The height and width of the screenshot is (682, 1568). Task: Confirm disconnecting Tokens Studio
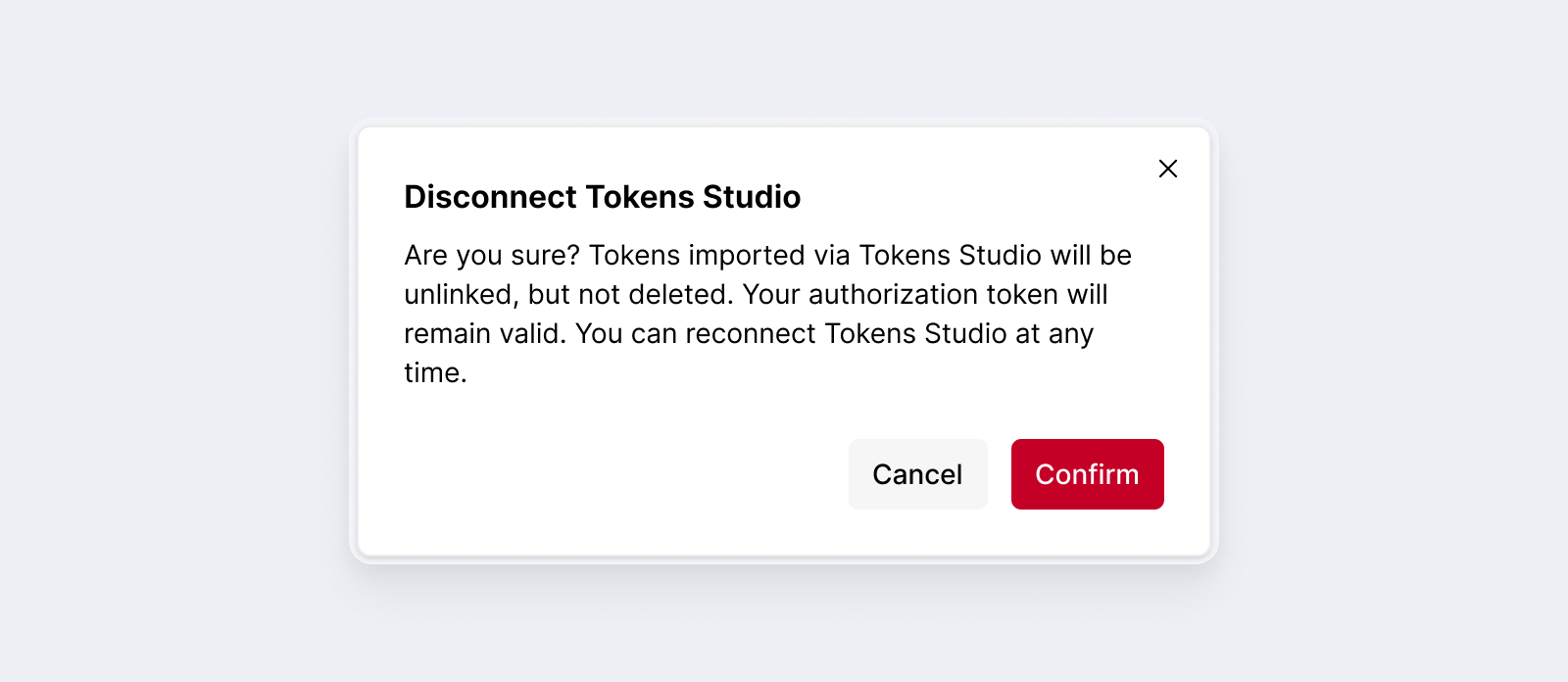(x=1087, y=474)
